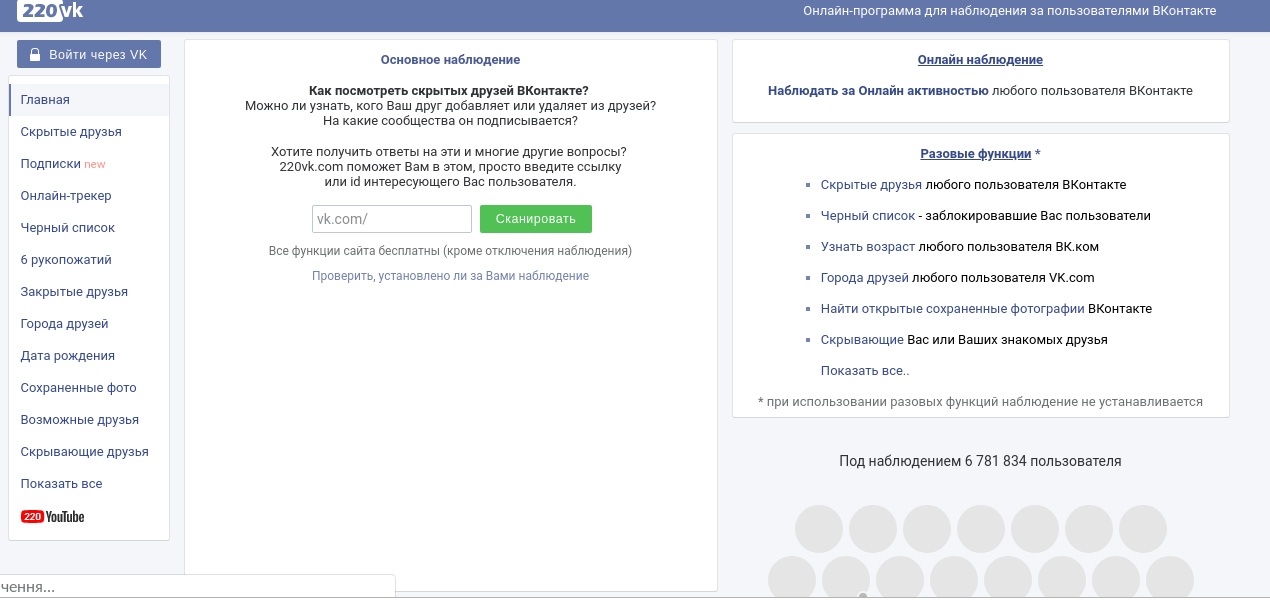Select Скрывающие друзья in the sidebar
The width and height of the screenshot is (1270, 601).
[89, 452]
